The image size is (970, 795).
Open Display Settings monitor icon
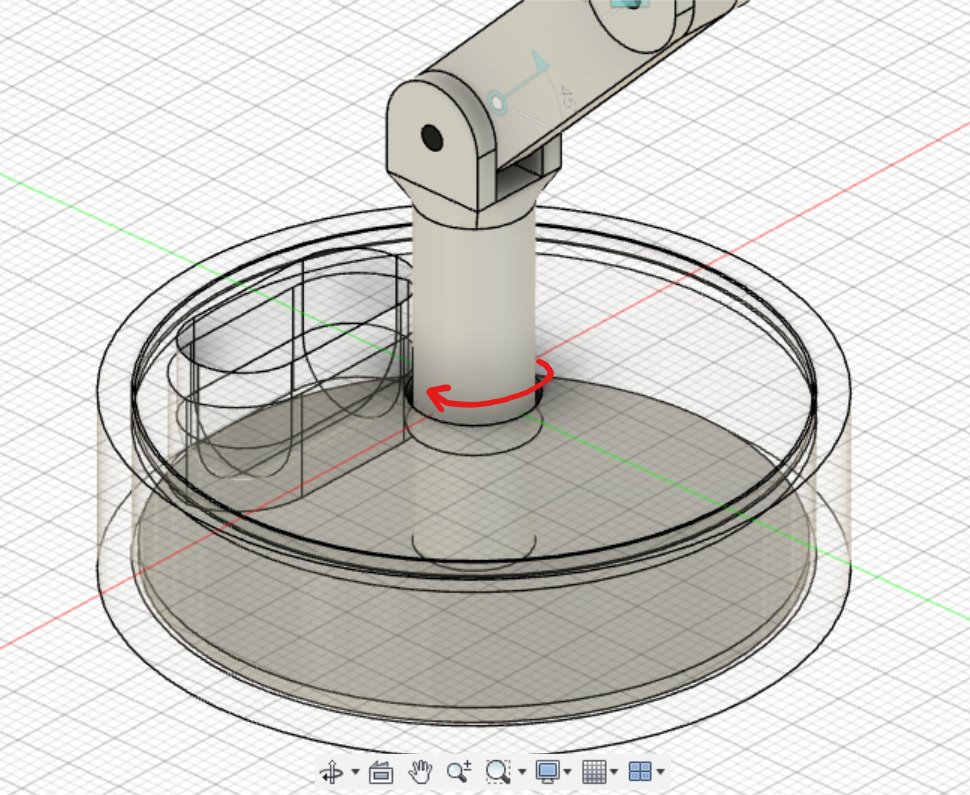point(547,772)
